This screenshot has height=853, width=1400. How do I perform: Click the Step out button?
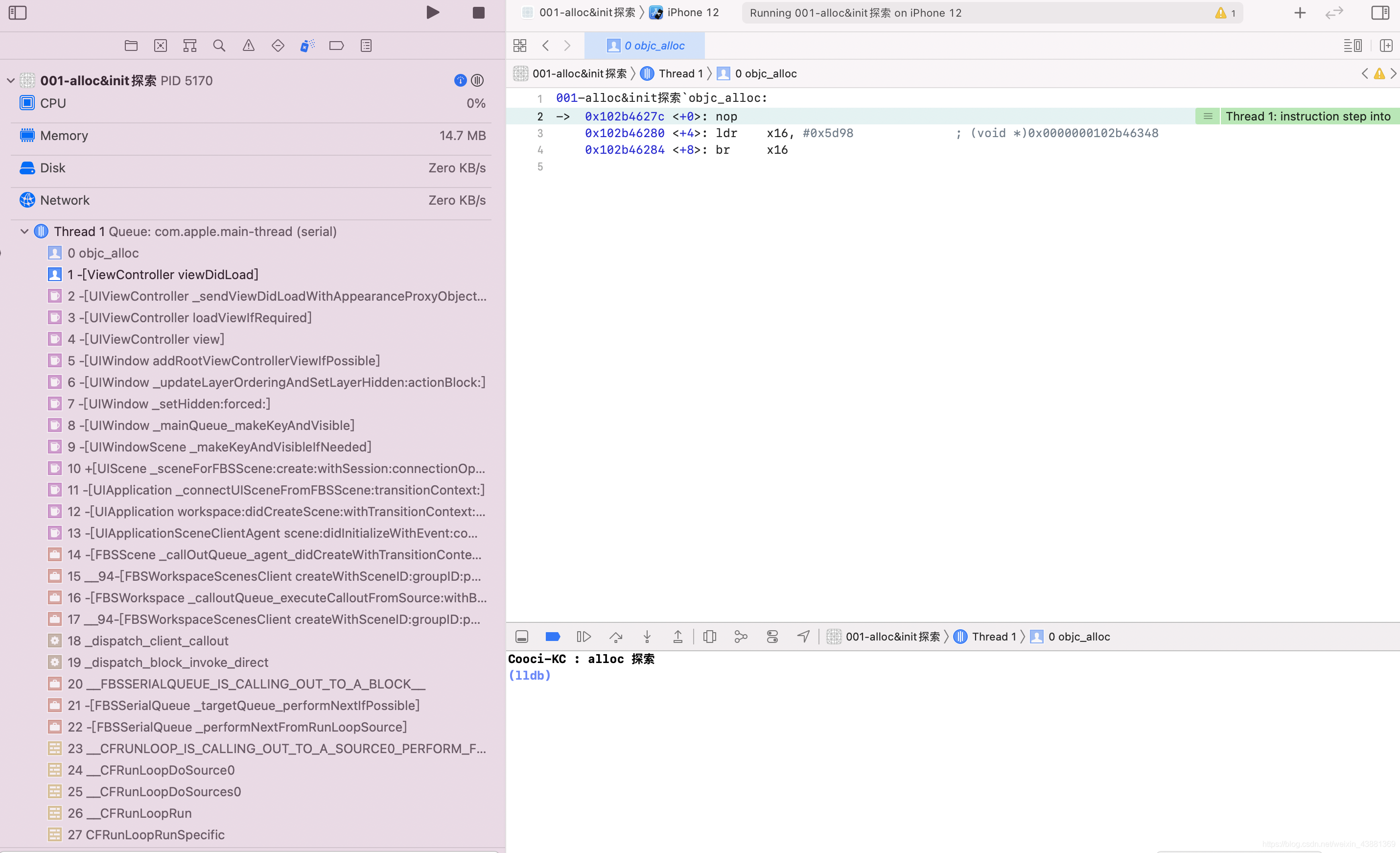click(x=678, y=637)
